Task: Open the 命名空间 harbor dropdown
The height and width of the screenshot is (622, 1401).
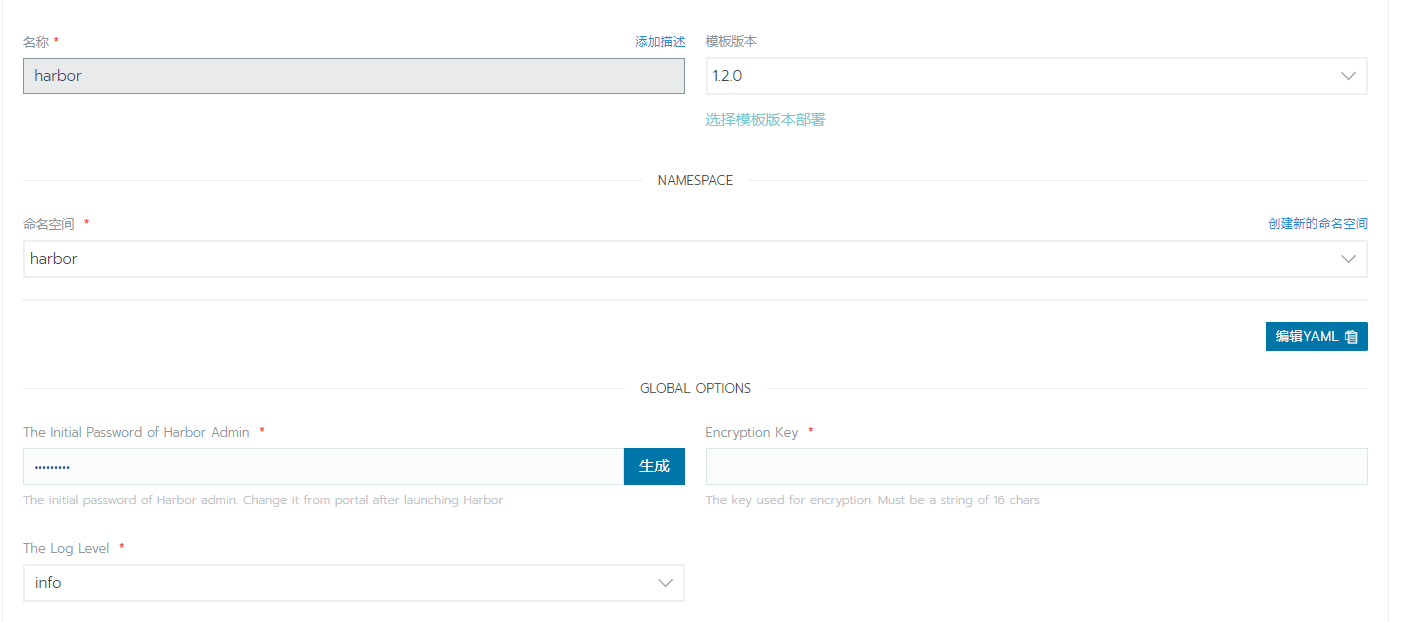Action: [x=695, y=259]
